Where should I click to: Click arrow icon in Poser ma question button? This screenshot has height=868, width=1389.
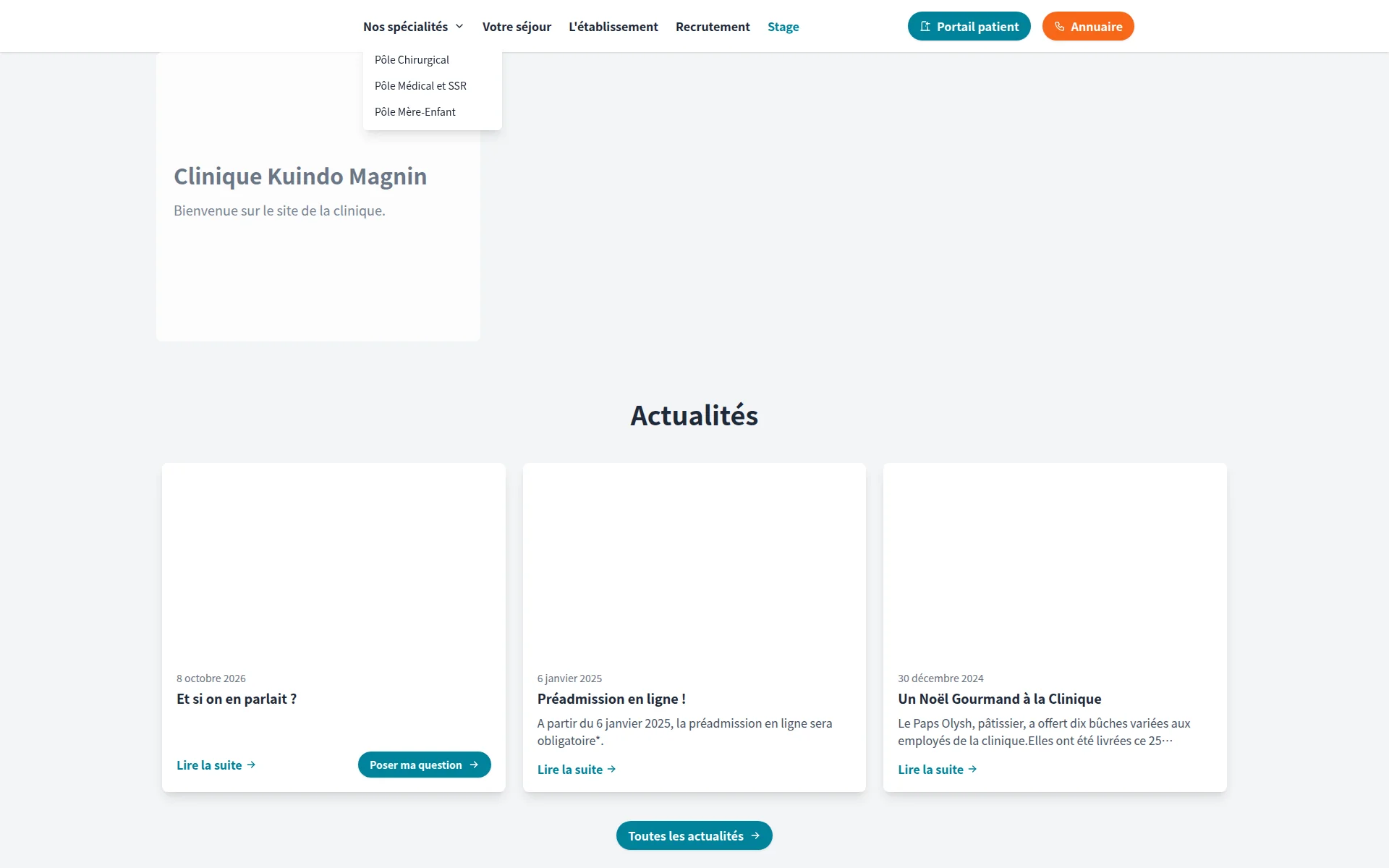click(x=474, y=765)
